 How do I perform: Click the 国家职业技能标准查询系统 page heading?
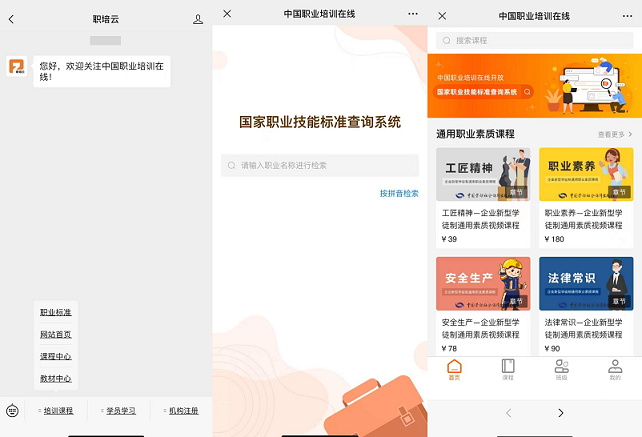coord(320,122)
